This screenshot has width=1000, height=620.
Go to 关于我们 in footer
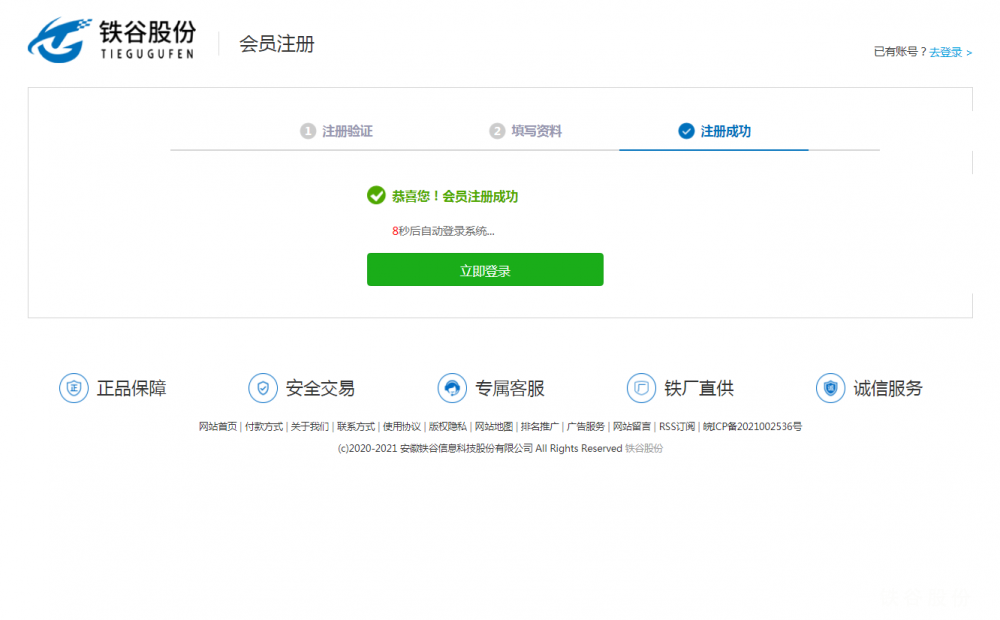310,426
